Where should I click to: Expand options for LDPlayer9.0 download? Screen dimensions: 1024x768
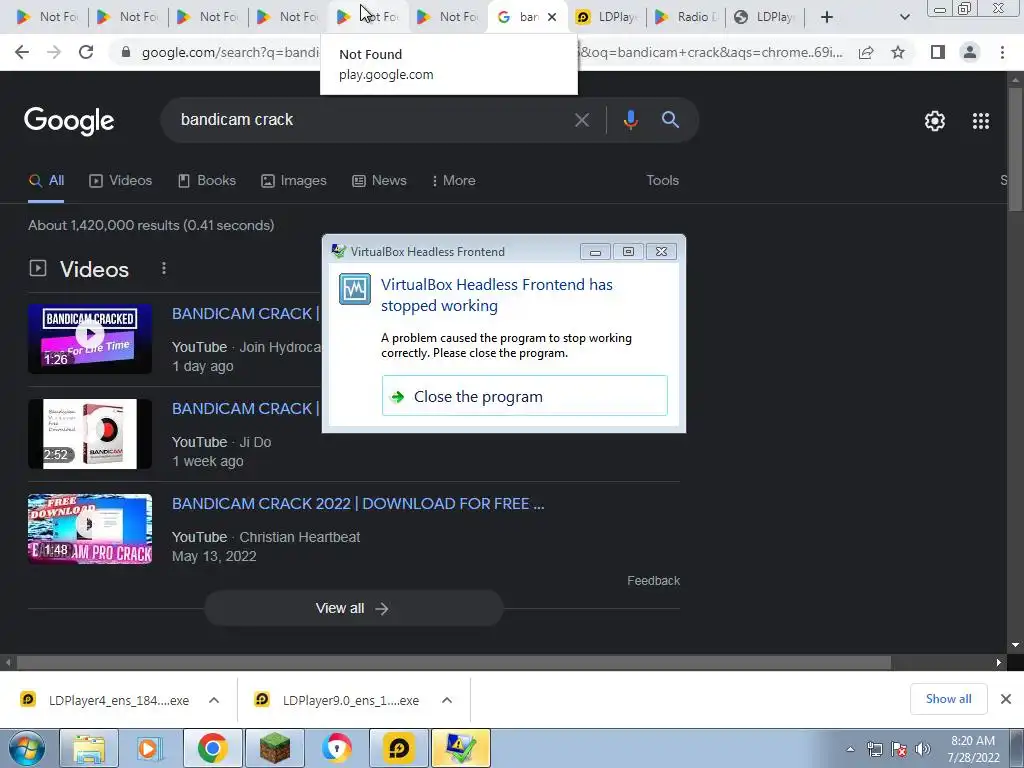coord(447,700)
